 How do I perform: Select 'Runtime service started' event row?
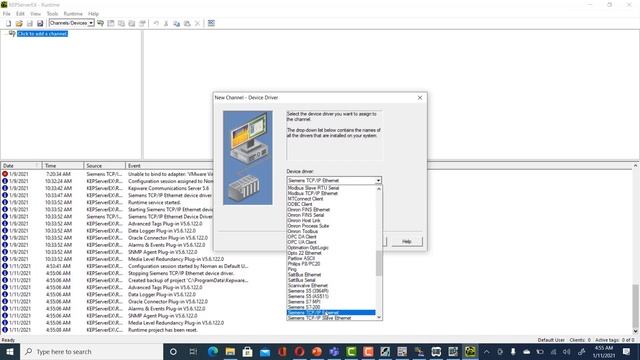click(154, 202)
